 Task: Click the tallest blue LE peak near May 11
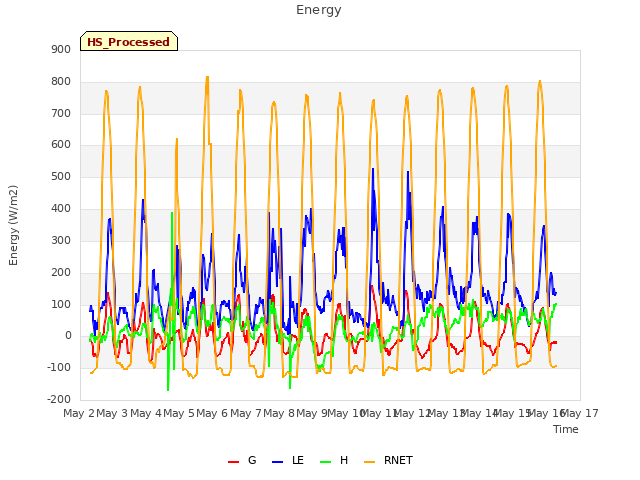pyautogui.click(x=373, y=169)
